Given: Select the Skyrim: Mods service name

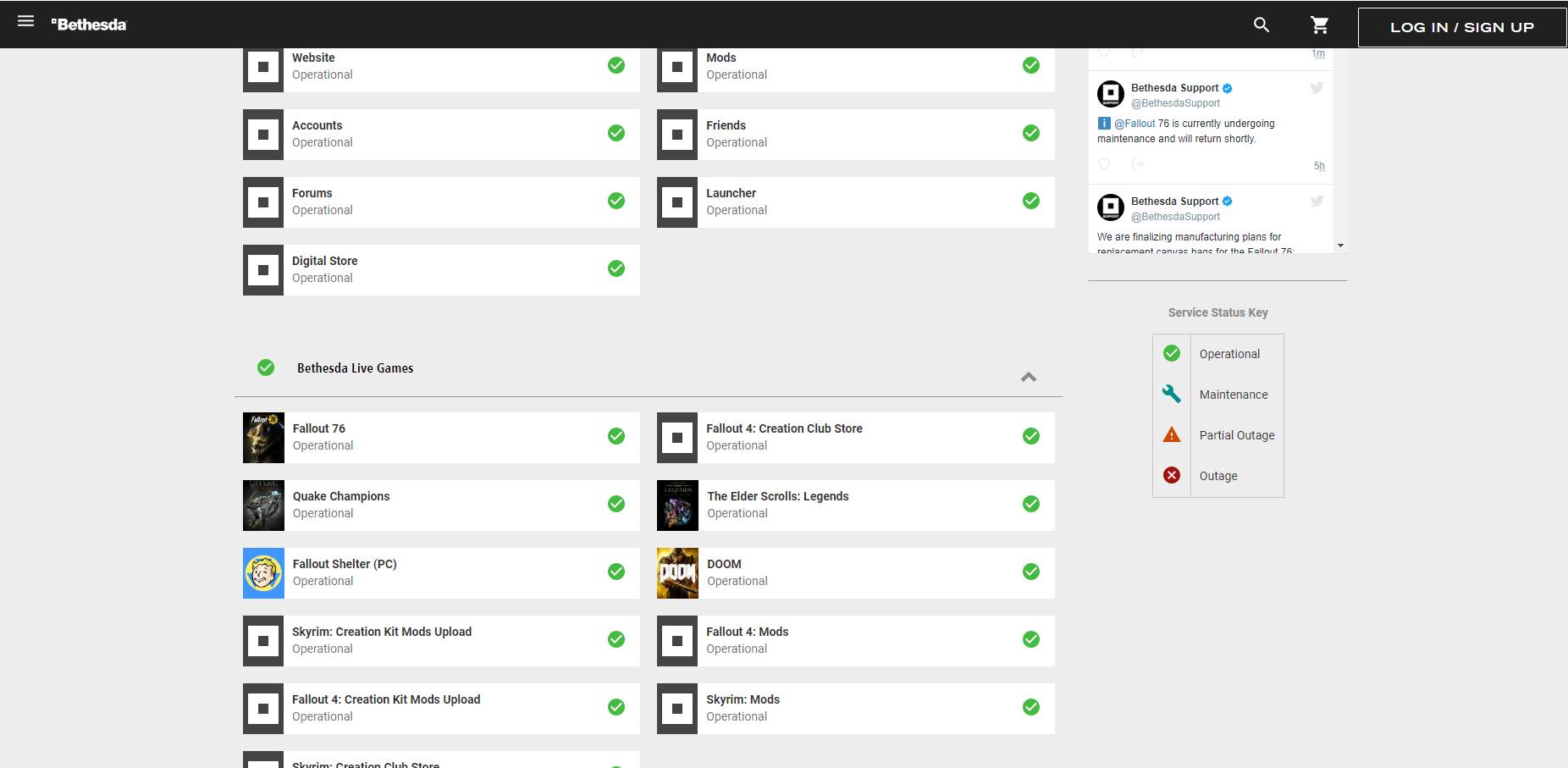Looking at the screenshot, I should pos(743,699).
